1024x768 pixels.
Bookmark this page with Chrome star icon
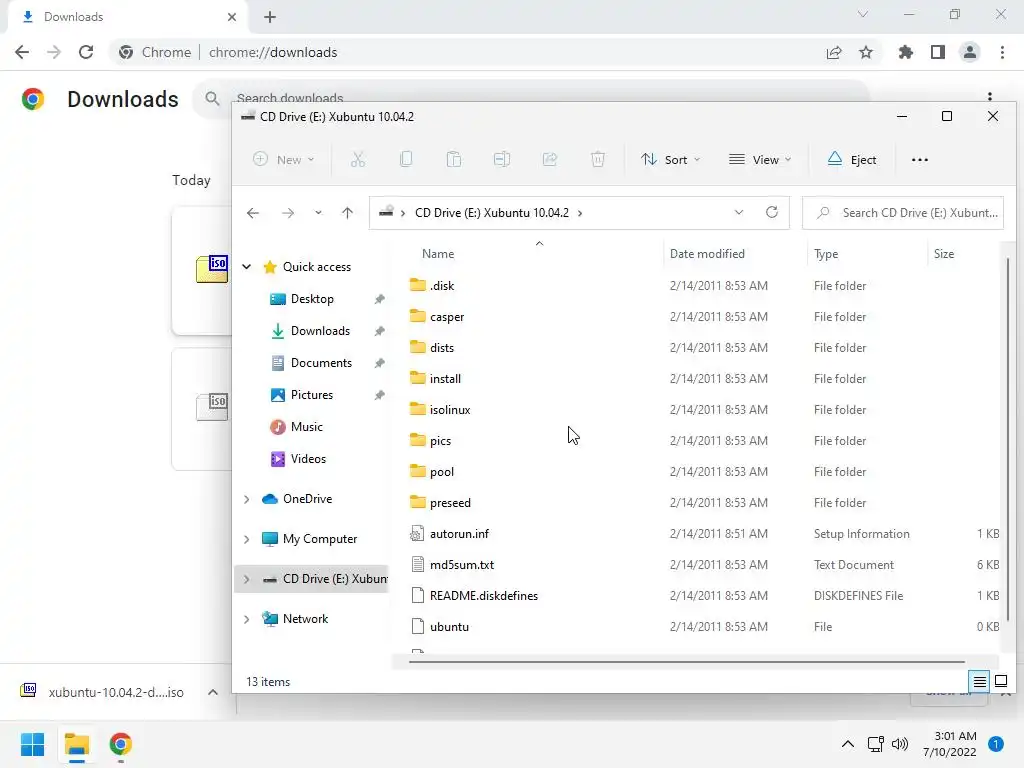[x=866, y=52]
